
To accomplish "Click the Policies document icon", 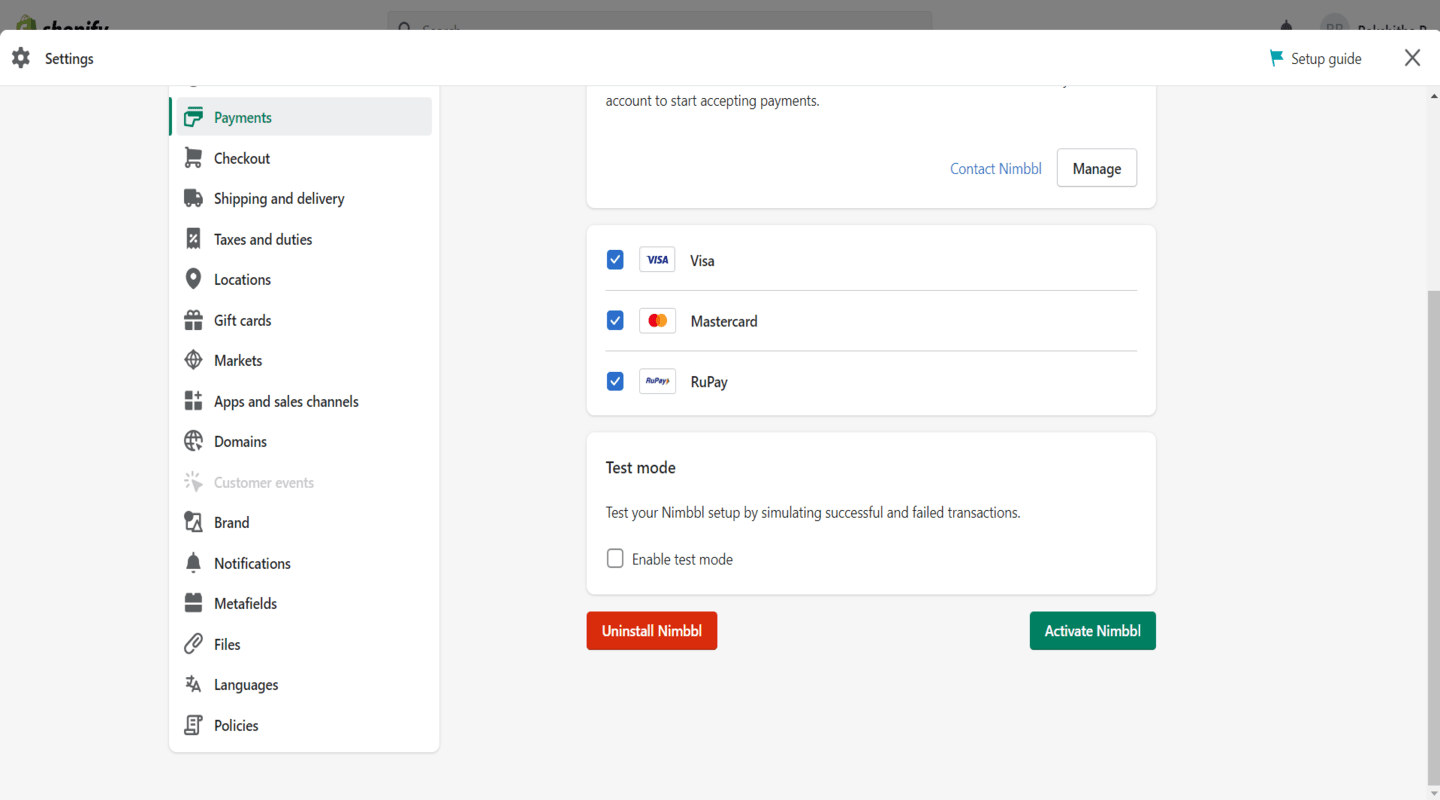I will point(193,725).
